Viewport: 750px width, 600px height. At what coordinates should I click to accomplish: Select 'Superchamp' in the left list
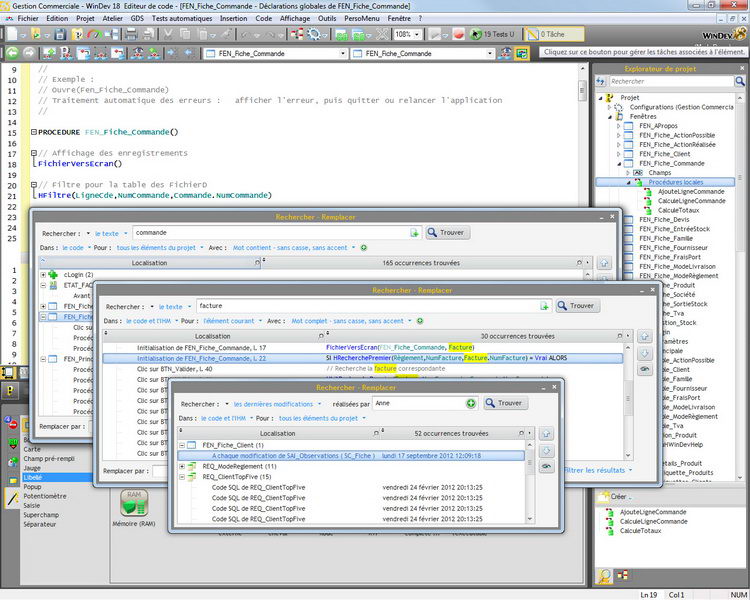(41, 515)
